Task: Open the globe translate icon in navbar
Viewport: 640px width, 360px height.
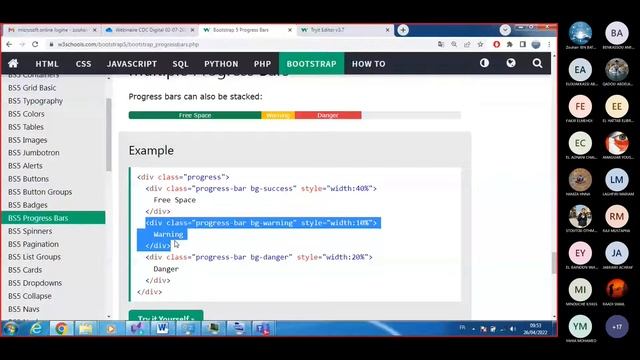Action: (x=511, y=63)
